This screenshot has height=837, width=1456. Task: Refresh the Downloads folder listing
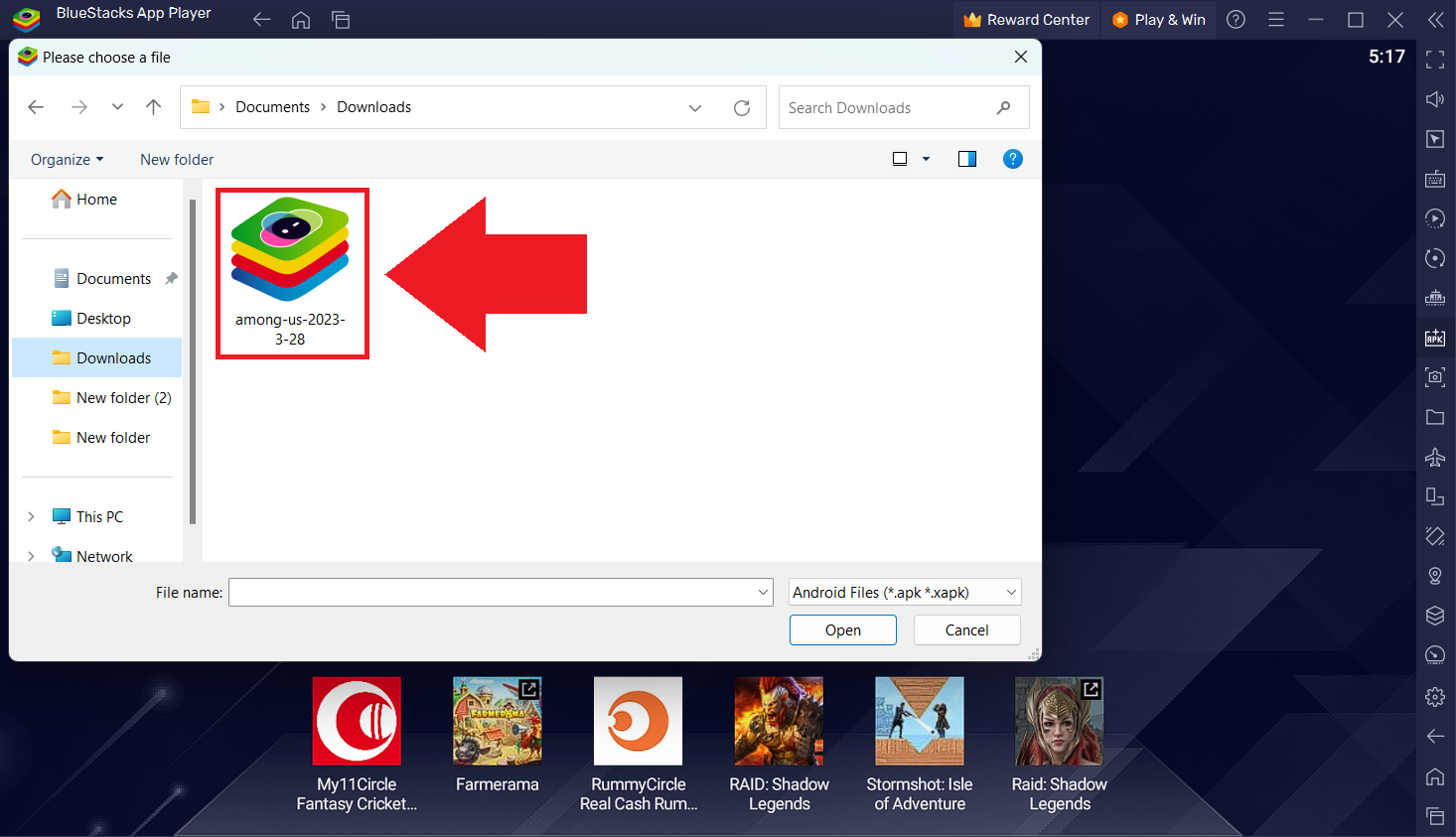pos(742,107)
